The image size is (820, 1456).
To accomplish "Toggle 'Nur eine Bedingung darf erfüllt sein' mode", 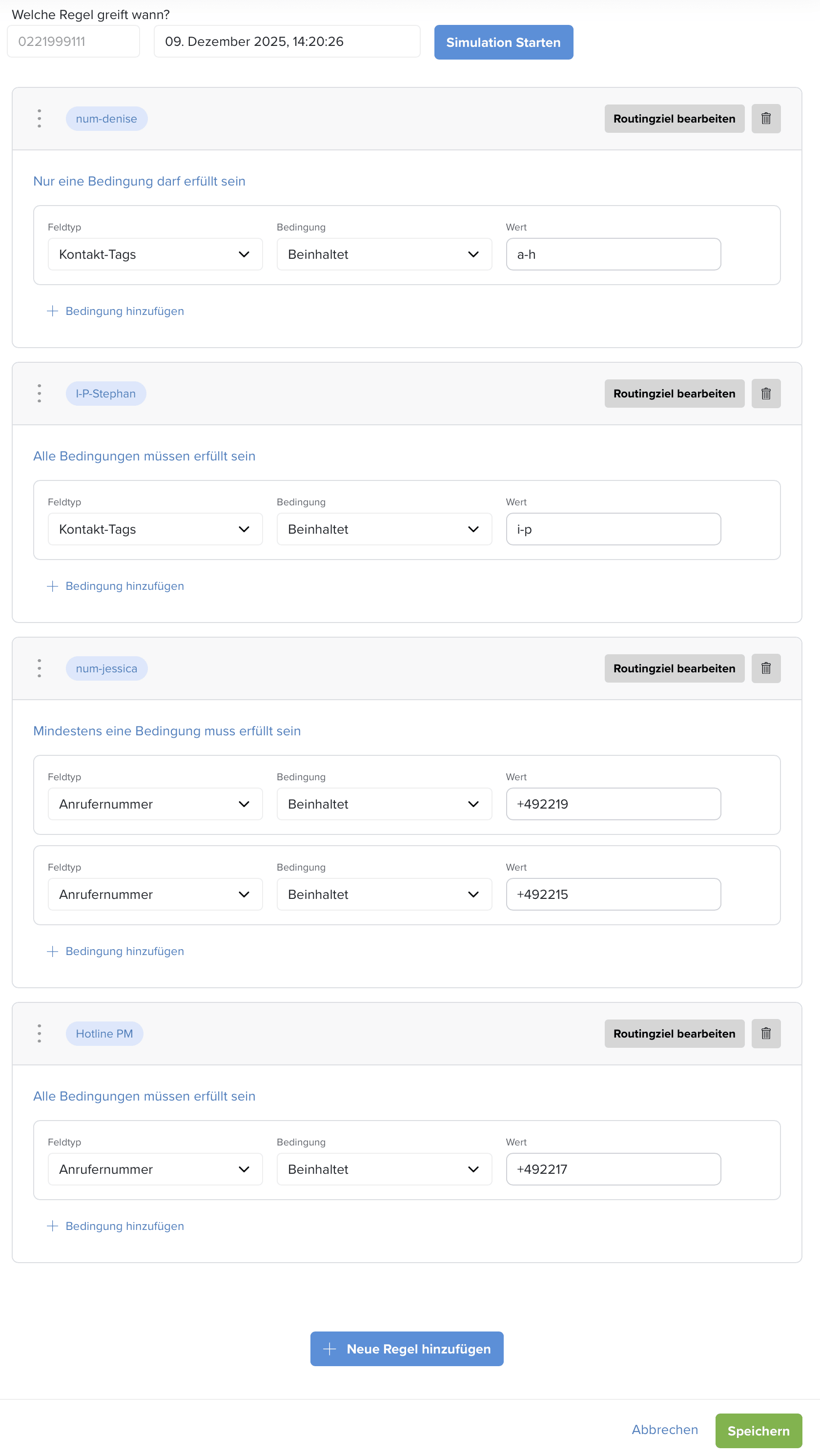I will coord(139,182).
